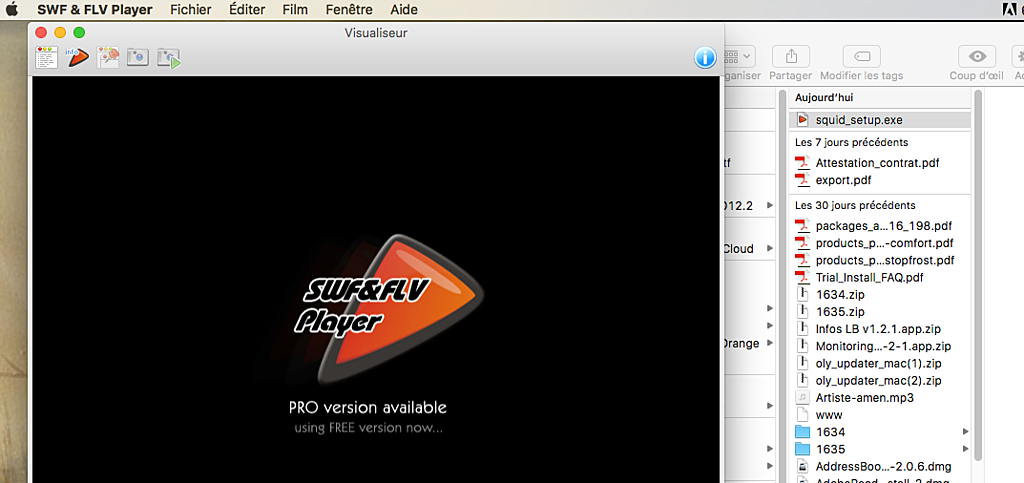Click the Attestation_contrat.pdf PDF icon
Screen dimensions: 1024x483
click(802, 163)
